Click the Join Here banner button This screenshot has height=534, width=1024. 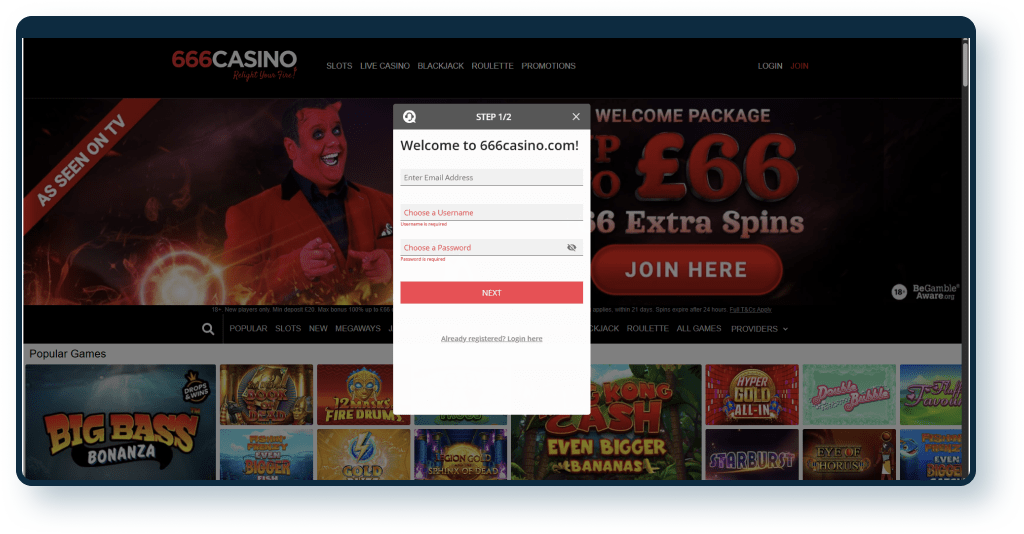pos(686,270)
